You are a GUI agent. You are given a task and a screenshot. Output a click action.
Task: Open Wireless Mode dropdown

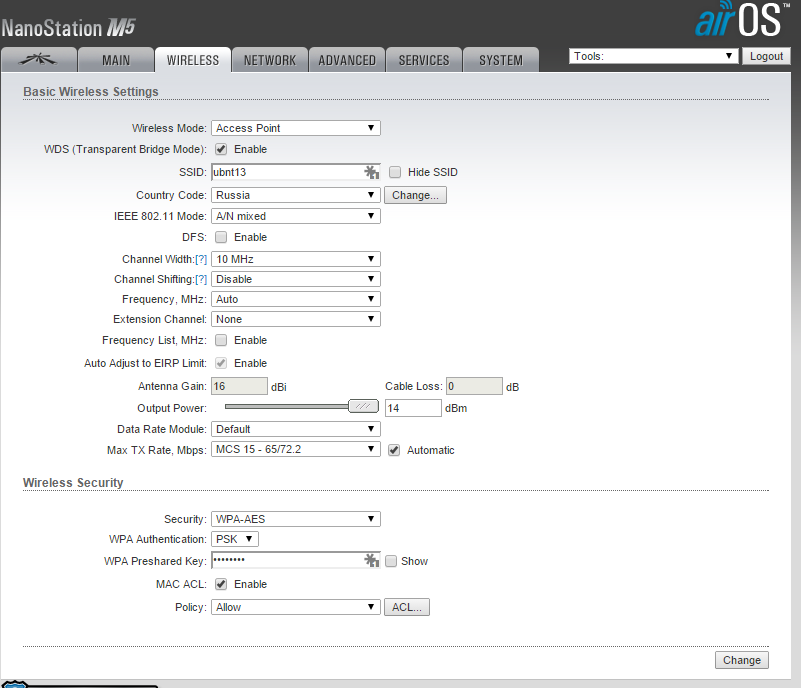(296, 128)
